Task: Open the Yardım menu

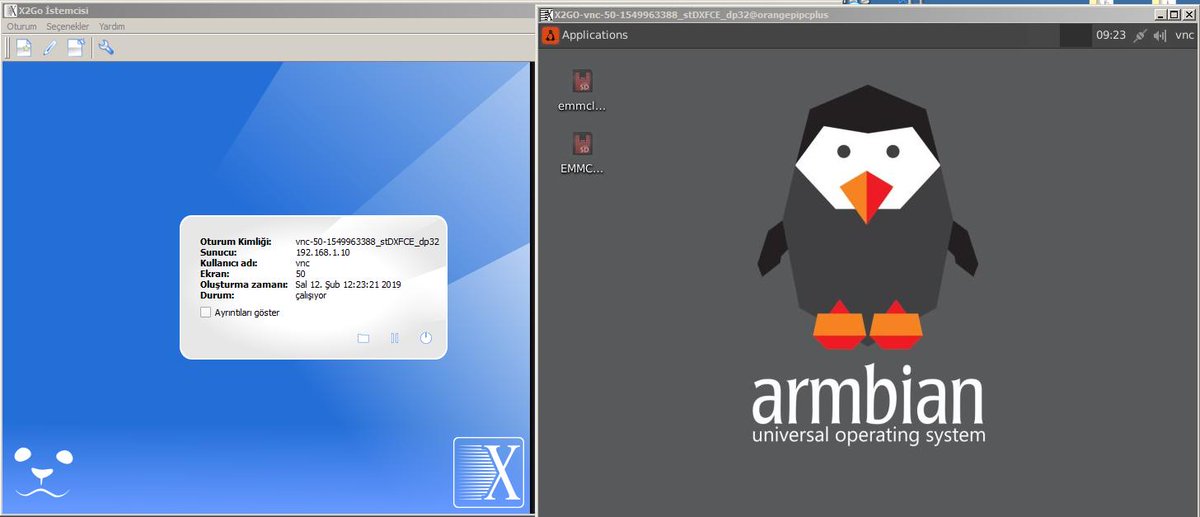Action: (112, 26)
